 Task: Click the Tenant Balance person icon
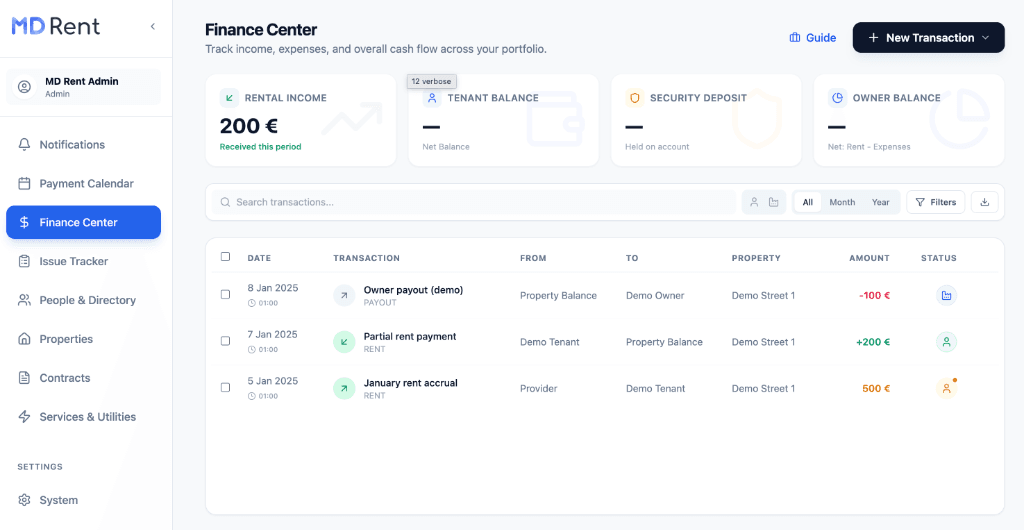pyautogui.click(x=432, y=98)
